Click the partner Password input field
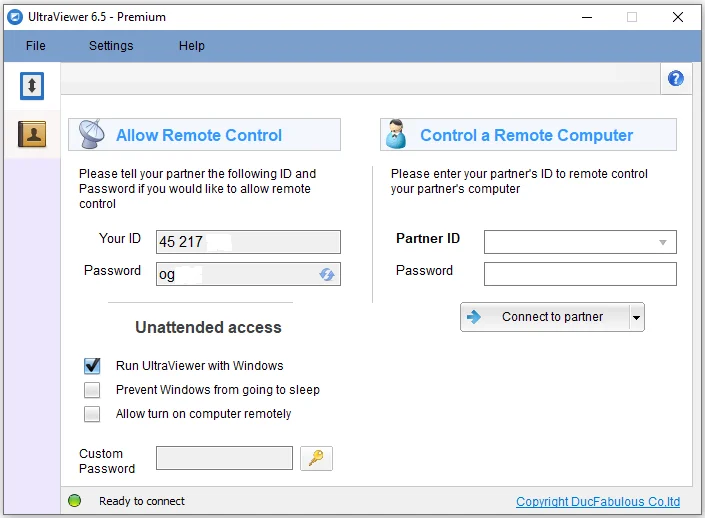 point(580,274)
